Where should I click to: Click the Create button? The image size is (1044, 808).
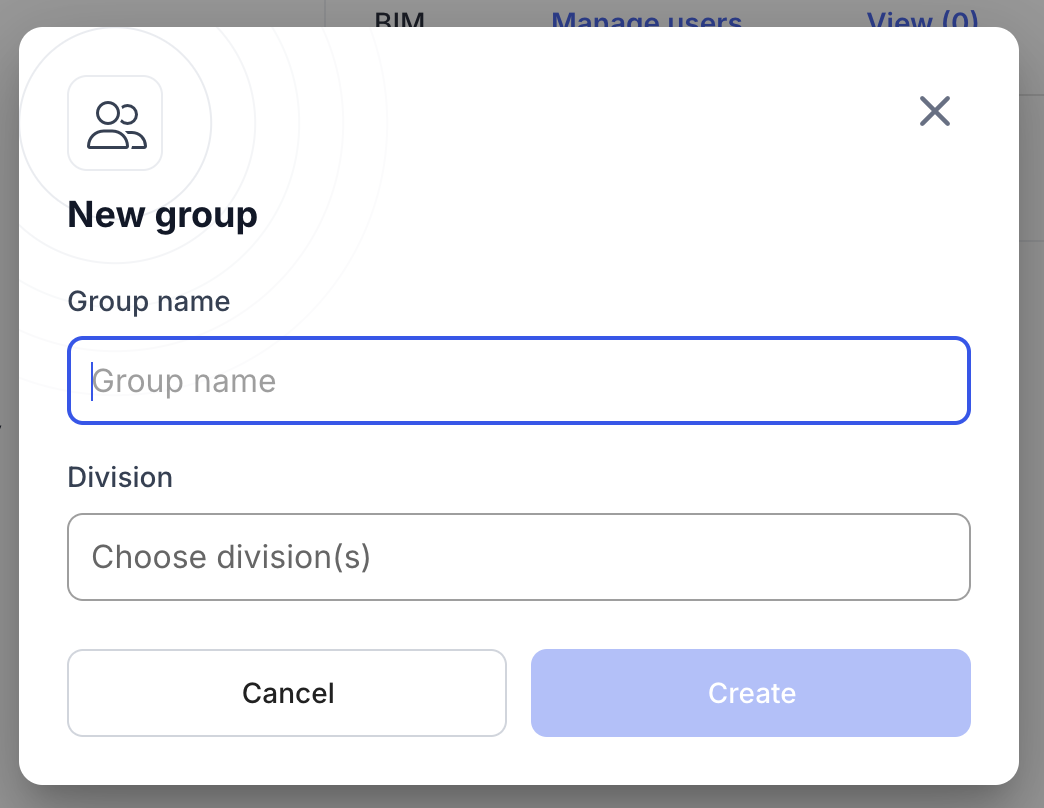click(750, 693)
